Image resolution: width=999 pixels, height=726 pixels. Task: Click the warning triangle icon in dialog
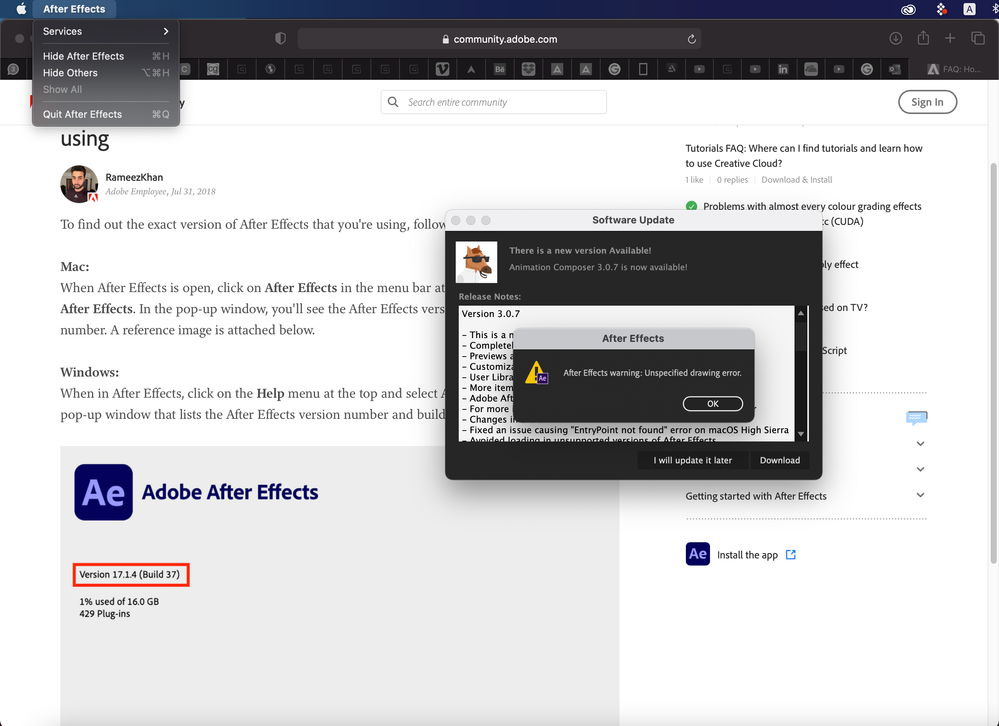pyautogui.click(x=536, y=373)
